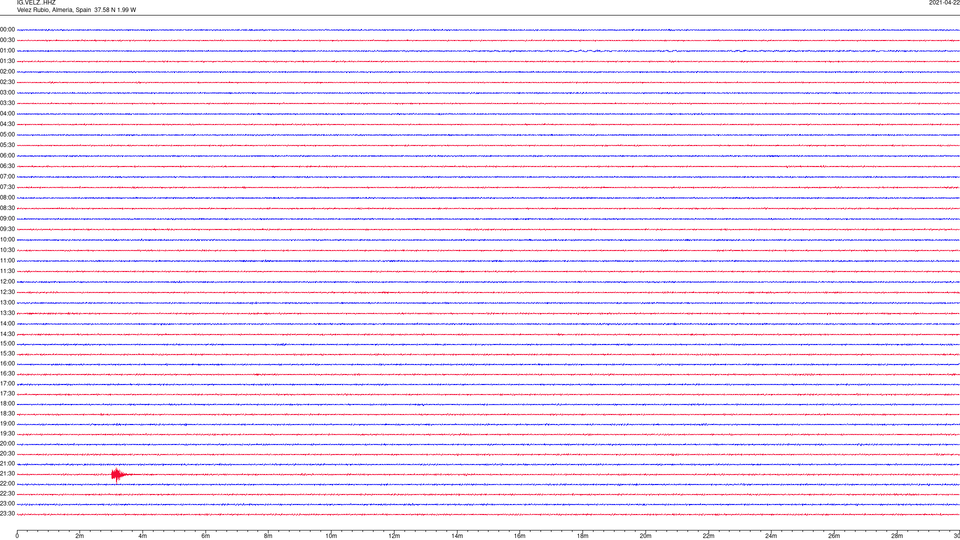
Task: Select the 21:30 time label
Action: [7, 474]
